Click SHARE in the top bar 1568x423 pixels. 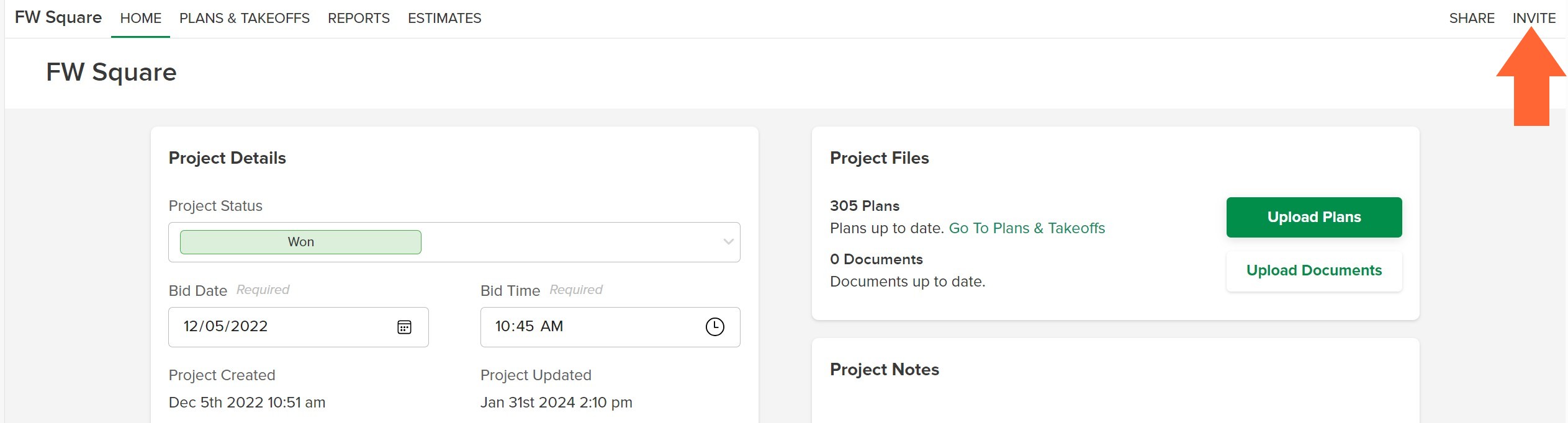1471,19
